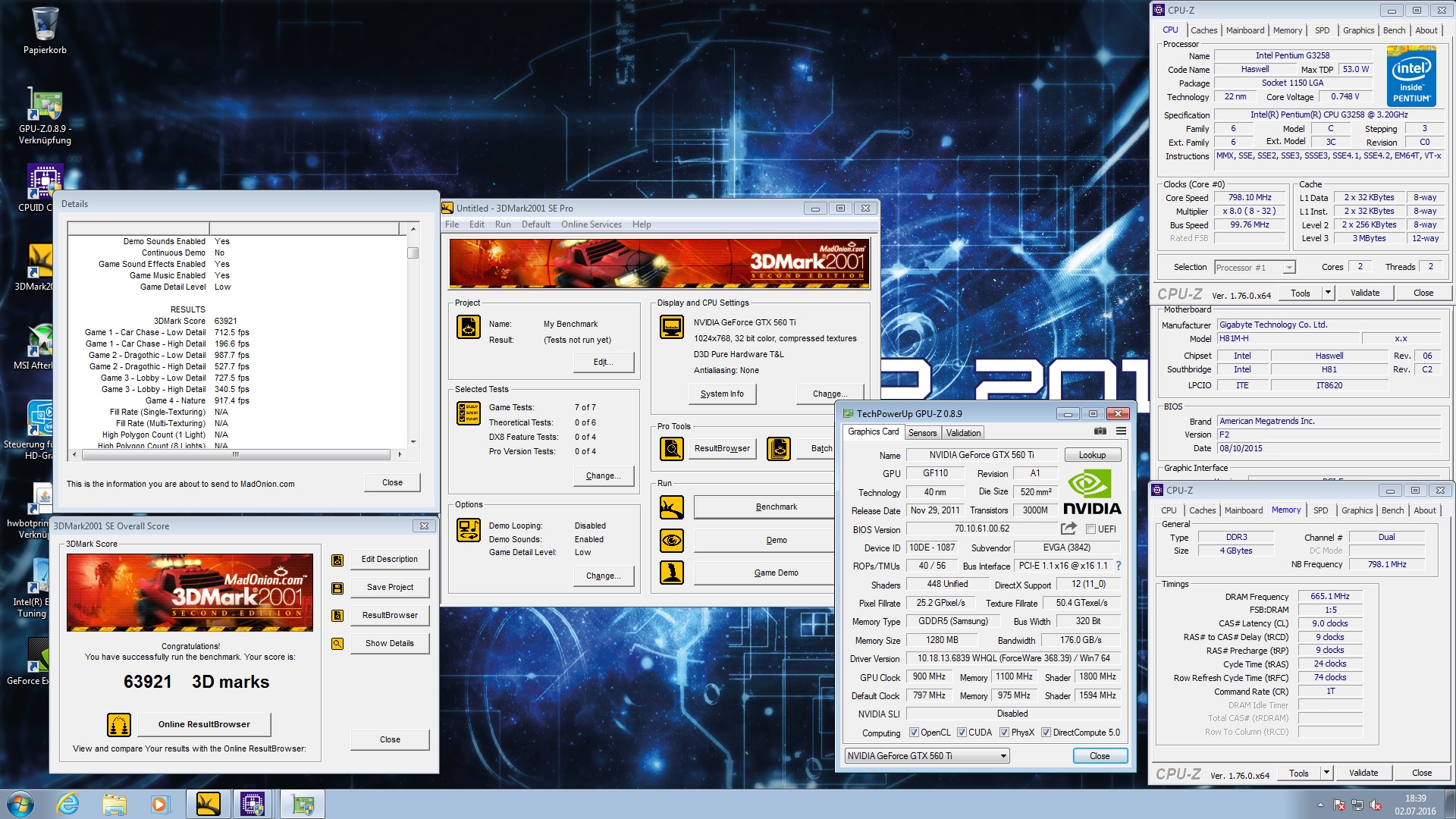Click the Validate button in top CPU-Z
Image resolution: width=1456 pixels, height=819 pixels.
[x=1365, y=293]
